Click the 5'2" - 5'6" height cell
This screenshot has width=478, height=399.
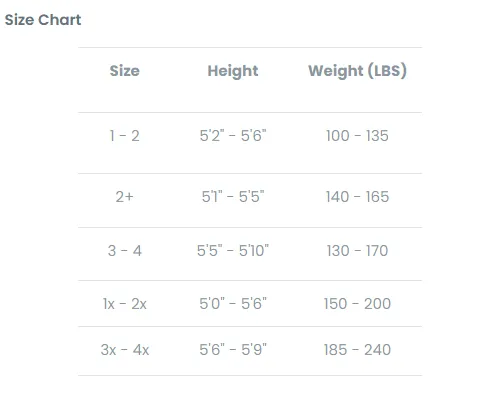tap(233, 136)
